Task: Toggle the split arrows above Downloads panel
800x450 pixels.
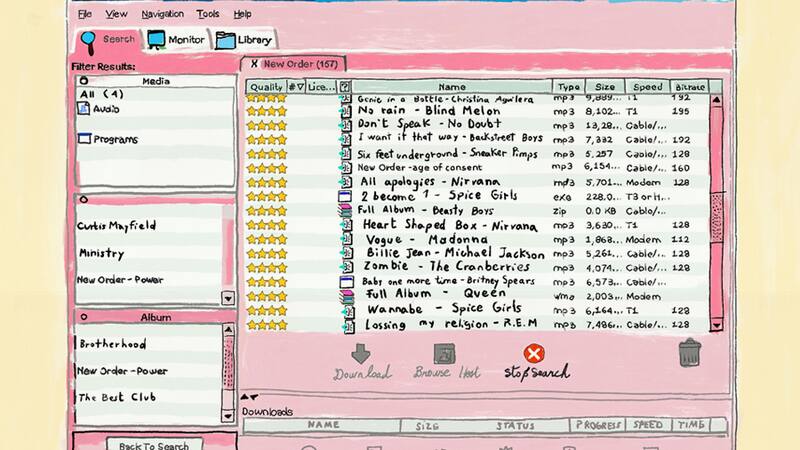Action: [x=250, y=397]
